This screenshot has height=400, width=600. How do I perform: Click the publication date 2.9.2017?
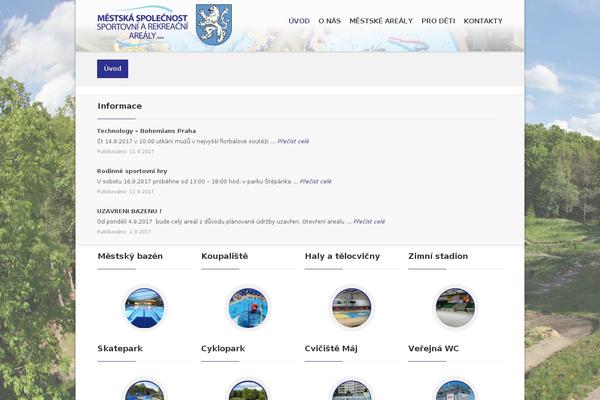point(140,232)
